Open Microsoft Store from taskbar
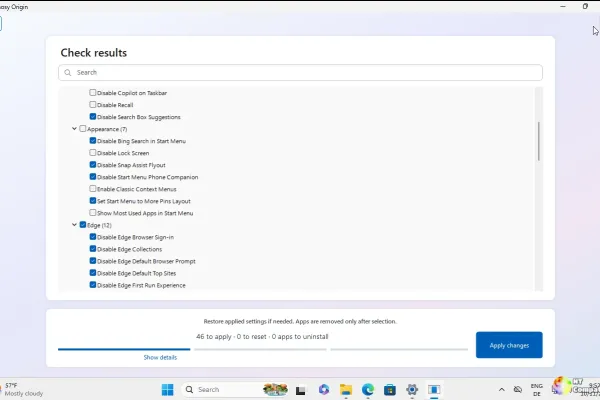The height and width of the screenshot is (400, 600). (x=390, y=390)
